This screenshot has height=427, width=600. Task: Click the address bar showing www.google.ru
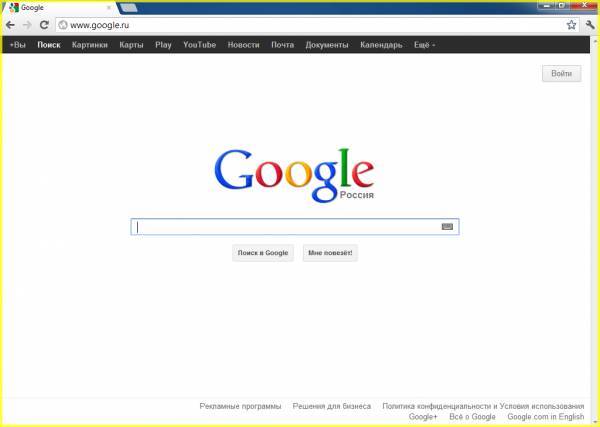tap(300, 24)
